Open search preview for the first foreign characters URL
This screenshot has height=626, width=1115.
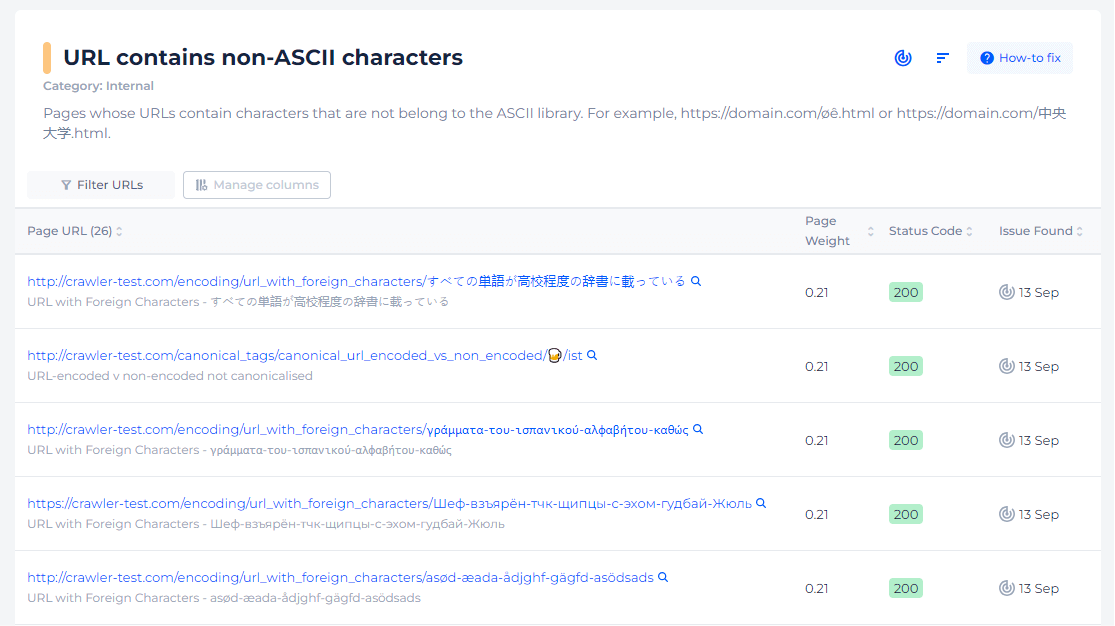(695, 281)
